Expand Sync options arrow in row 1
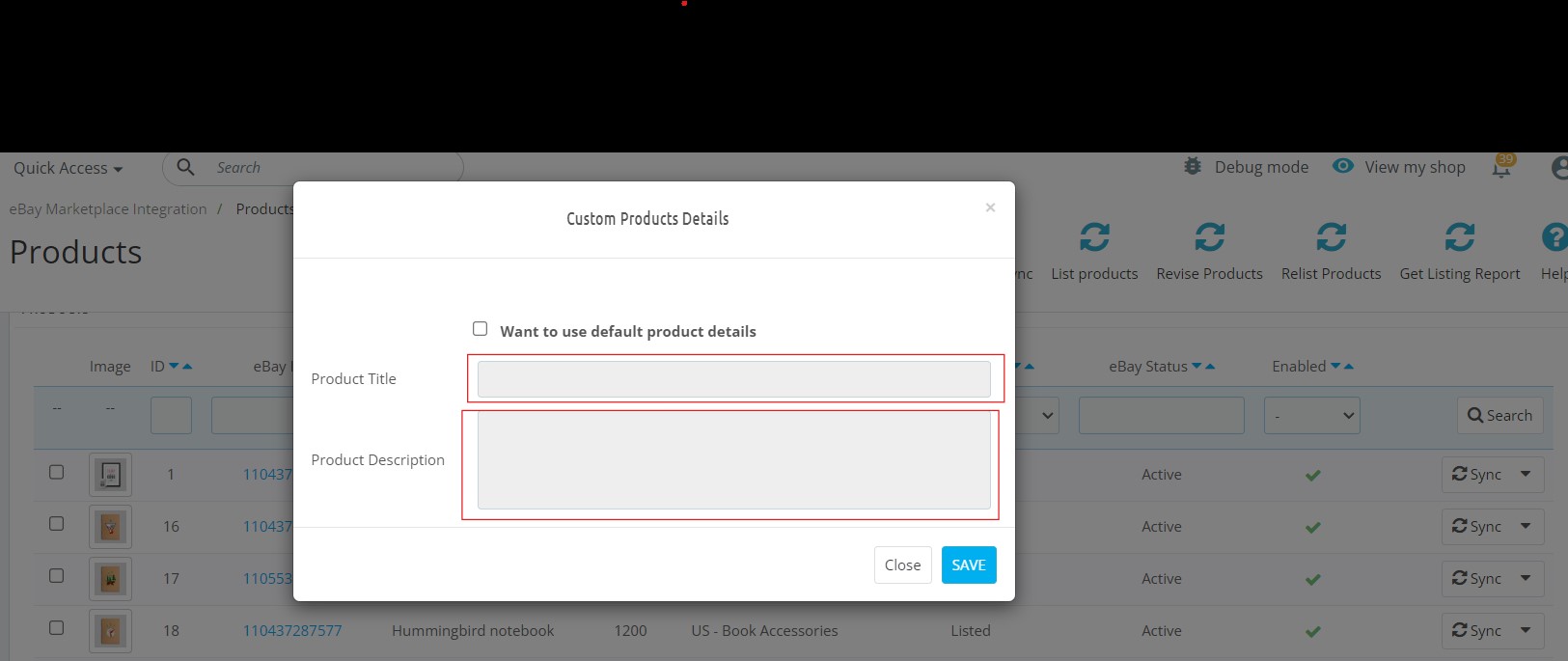The width and height of the screenshot is (1568, 661). click(1526, 474)
